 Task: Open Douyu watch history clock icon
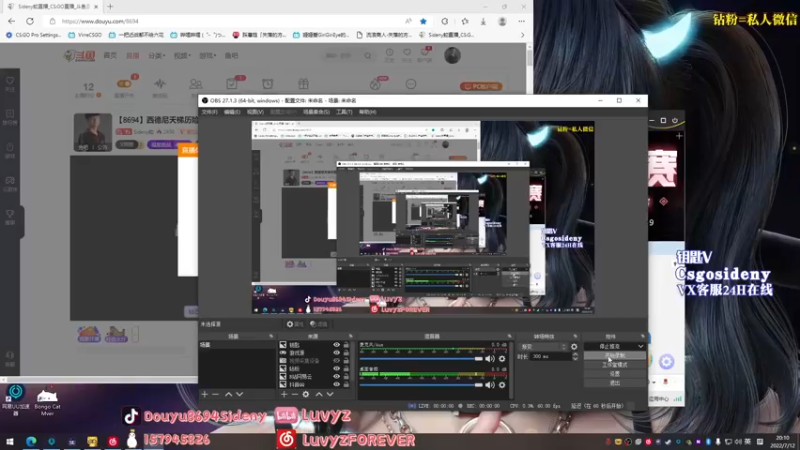[x=389, y=53]
